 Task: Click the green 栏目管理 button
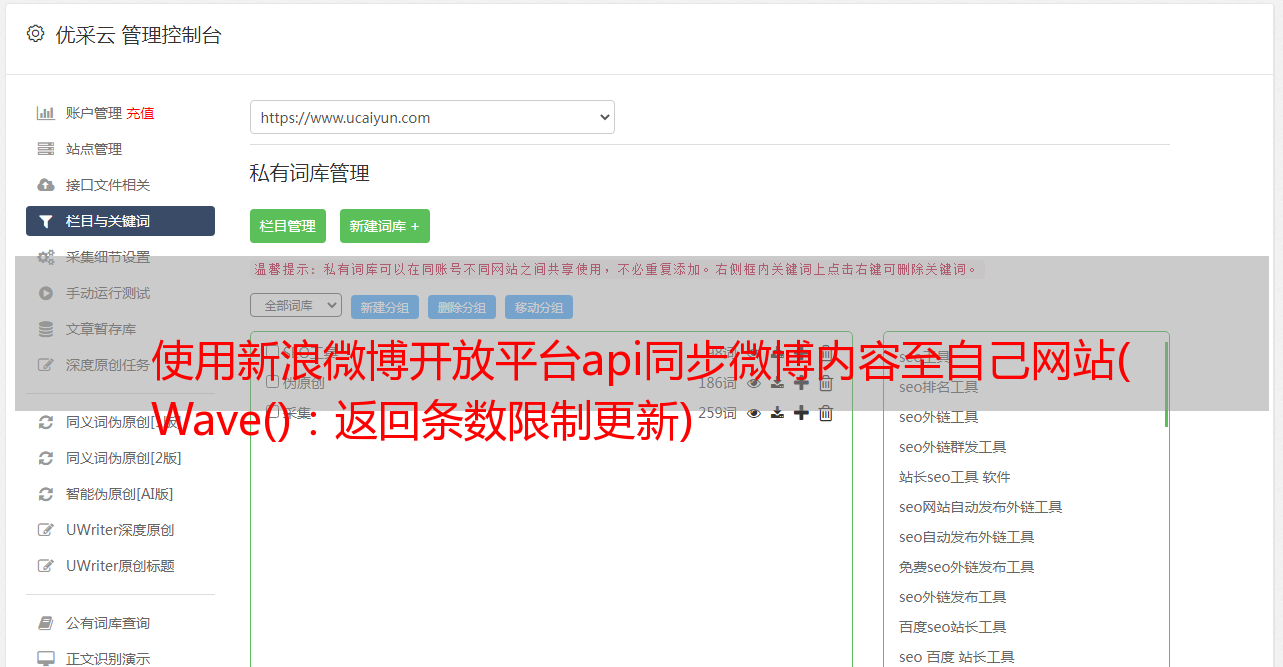tap(288, 226)
